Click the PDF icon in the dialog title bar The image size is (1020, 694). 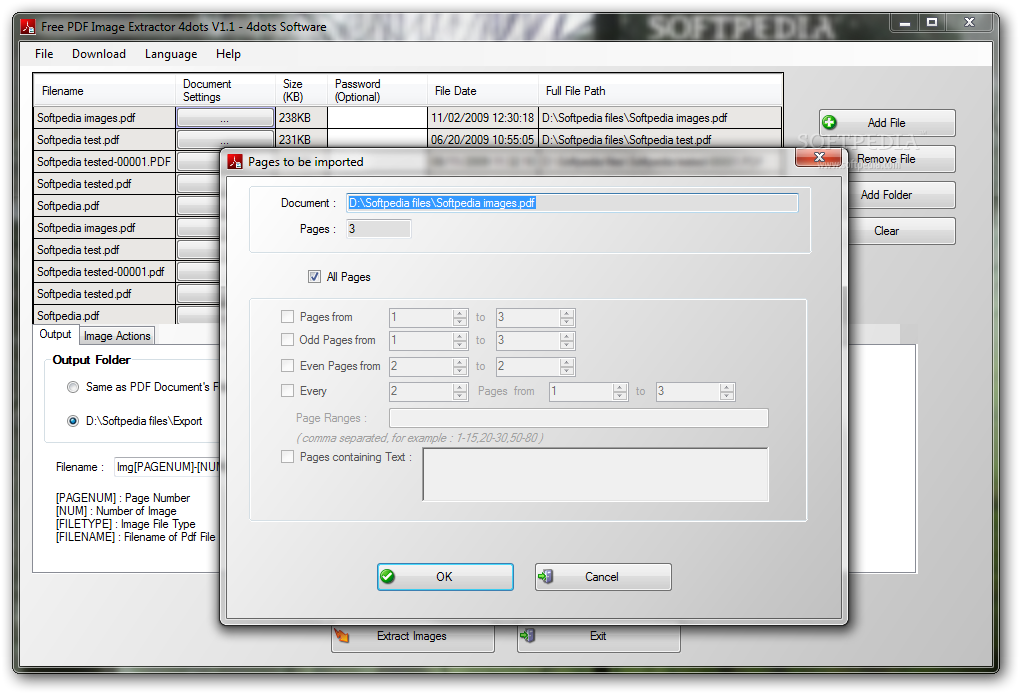[x=235, y=162]
